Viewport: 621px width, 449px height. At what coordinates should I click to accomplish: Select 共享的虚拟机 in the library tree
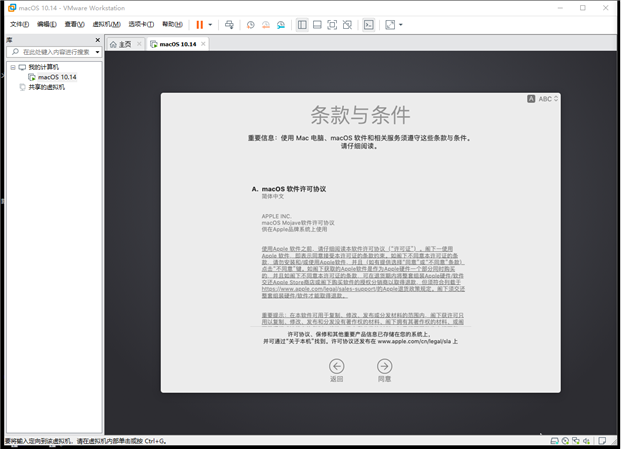coord(46,87)
